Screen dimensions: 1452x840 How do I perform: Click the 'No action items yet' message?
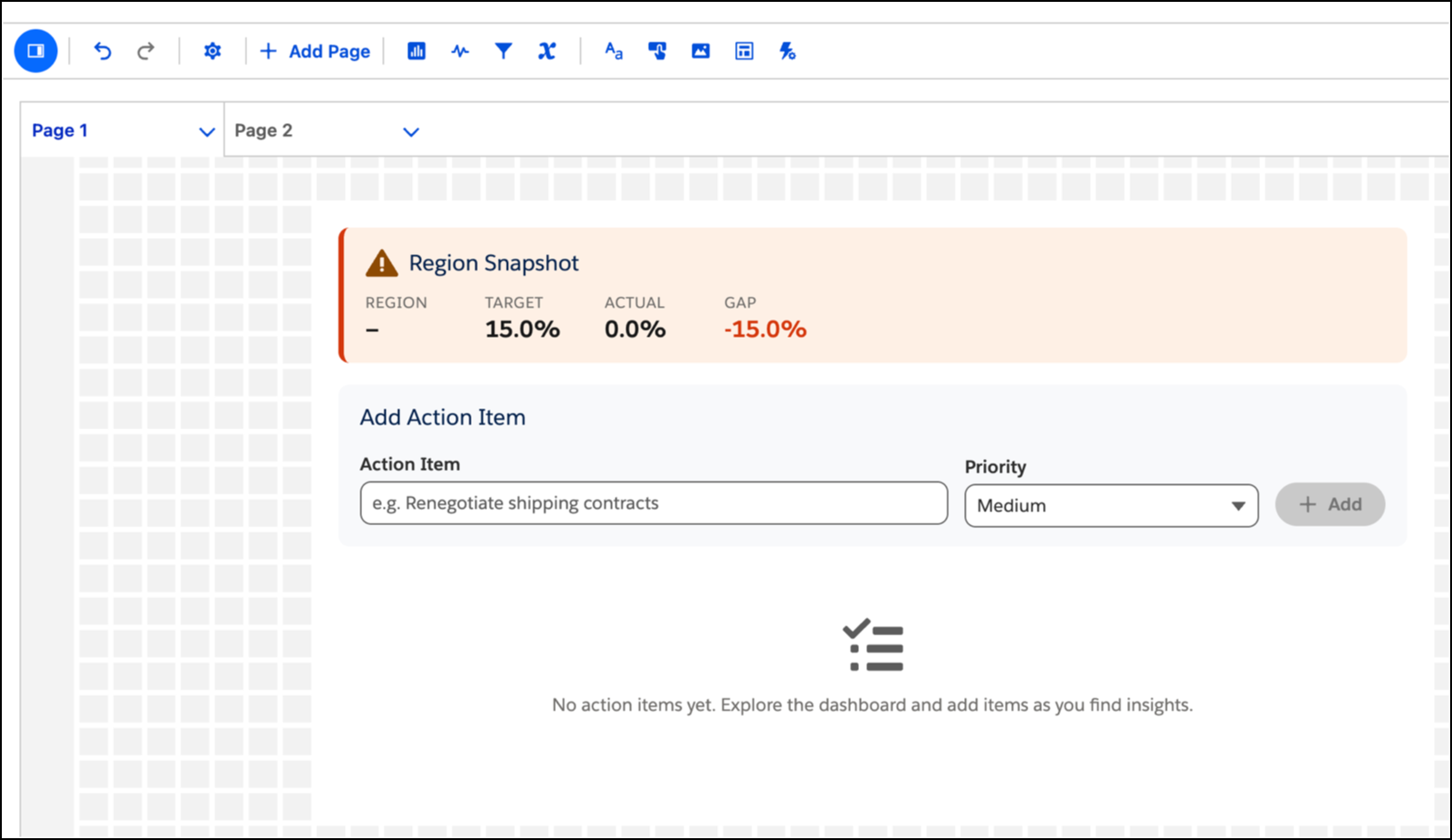pyautogui.click(x=873, y=705)
